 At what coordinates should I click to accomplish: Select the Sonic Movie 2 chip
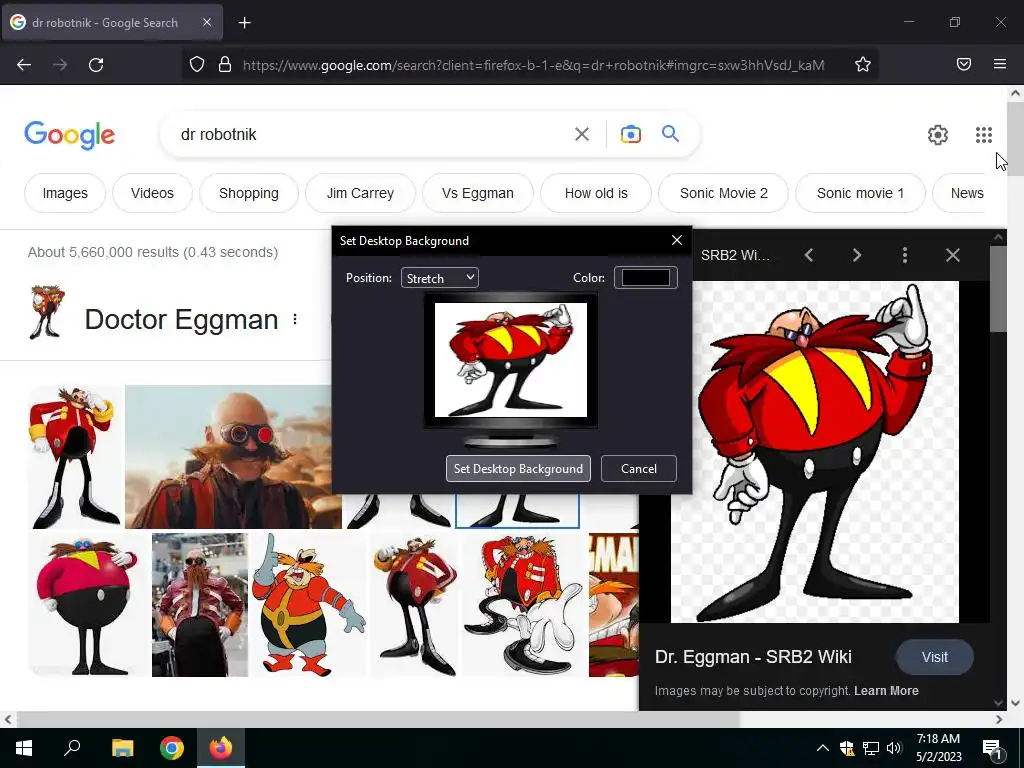click(724, 193)
